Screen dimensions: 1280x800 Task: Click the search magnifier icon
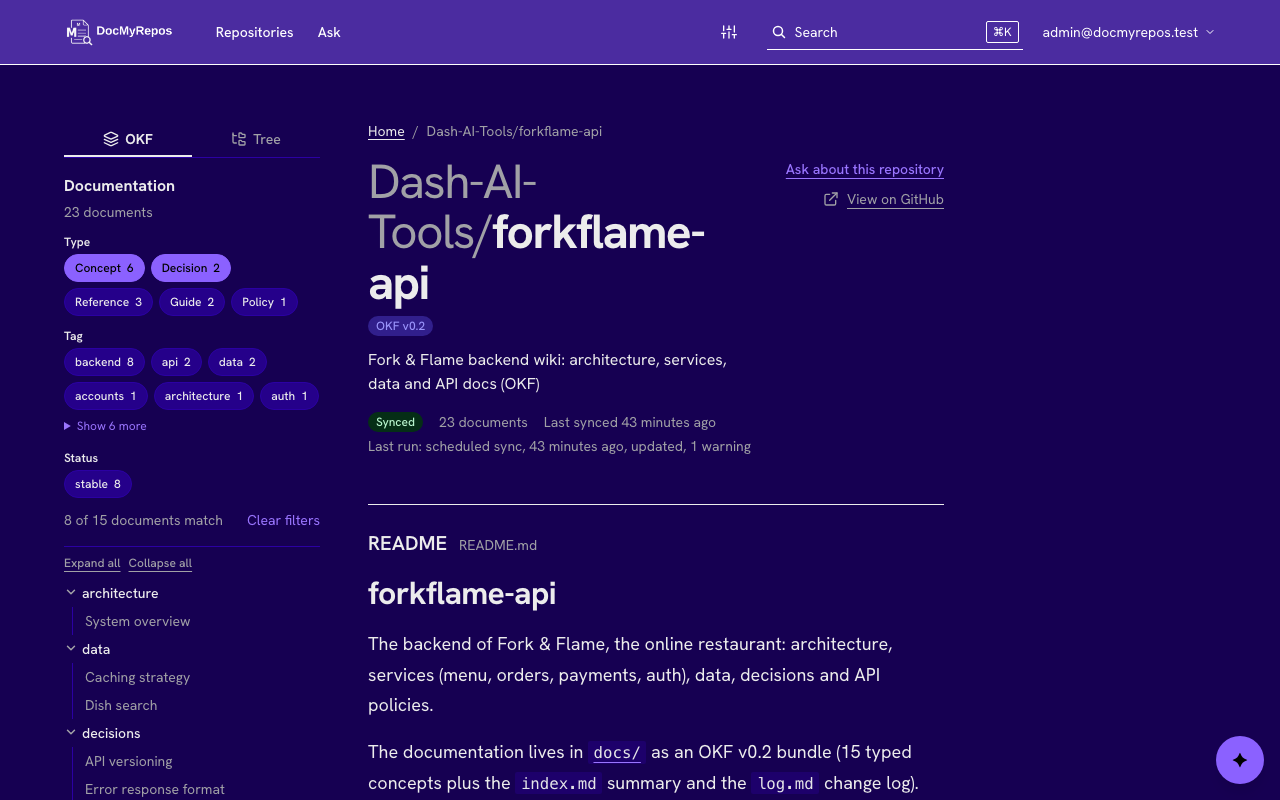[779, 32]
